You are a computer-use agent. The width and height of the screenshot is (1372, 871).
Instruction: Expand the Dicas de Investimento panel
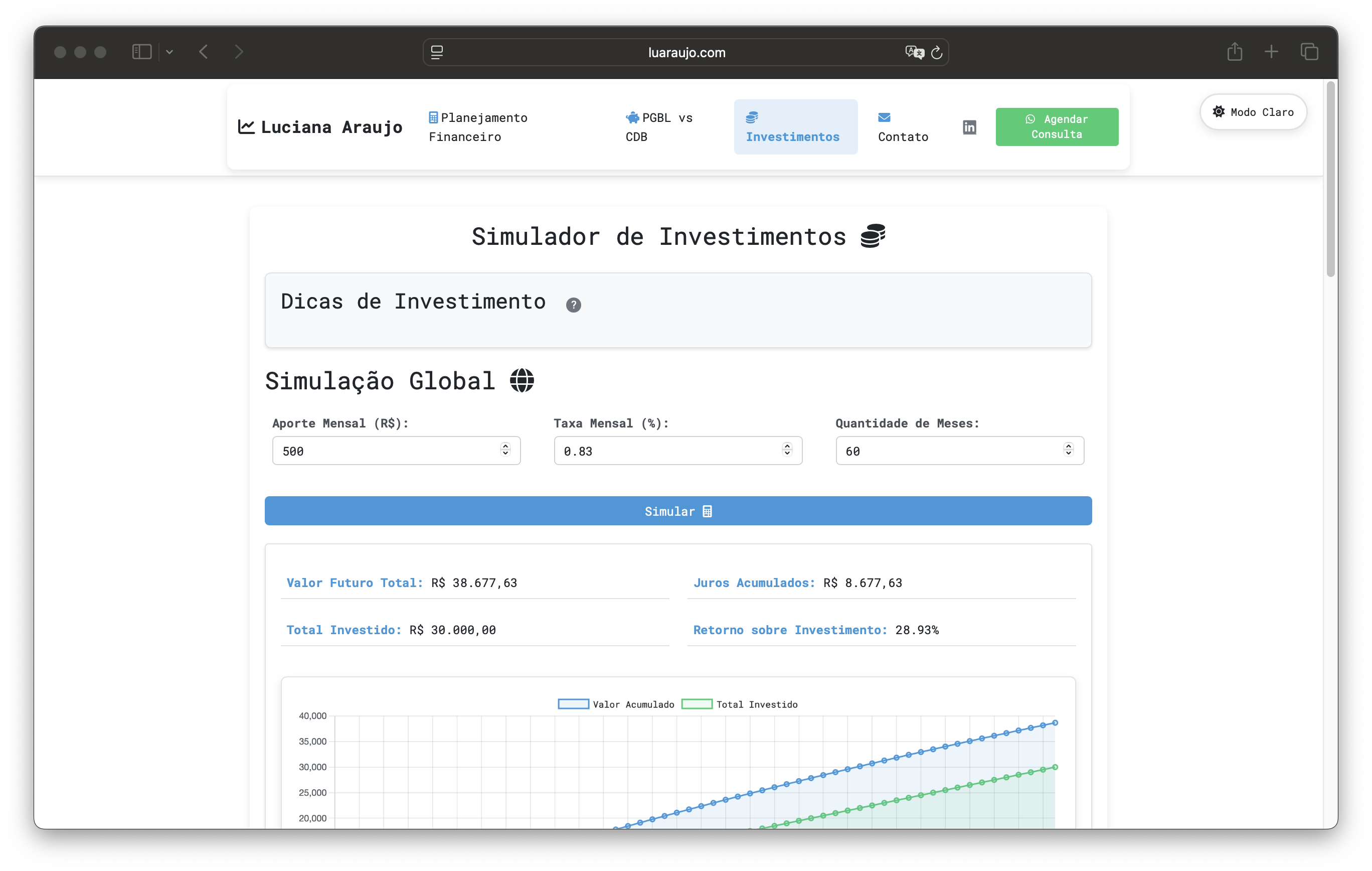click(677, 310)
